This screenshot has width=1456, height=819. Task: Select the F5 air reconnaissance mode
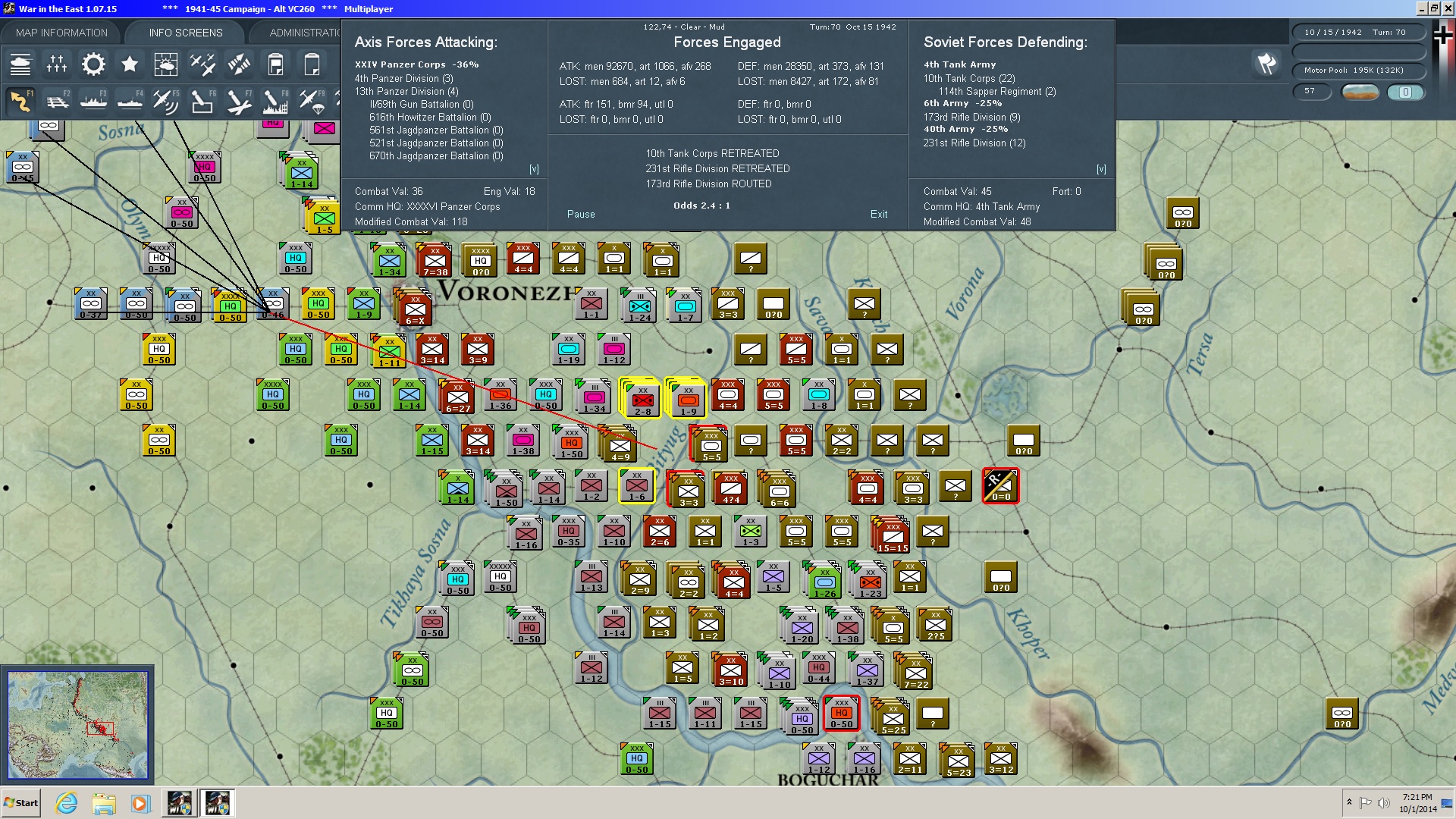[166, 102]
